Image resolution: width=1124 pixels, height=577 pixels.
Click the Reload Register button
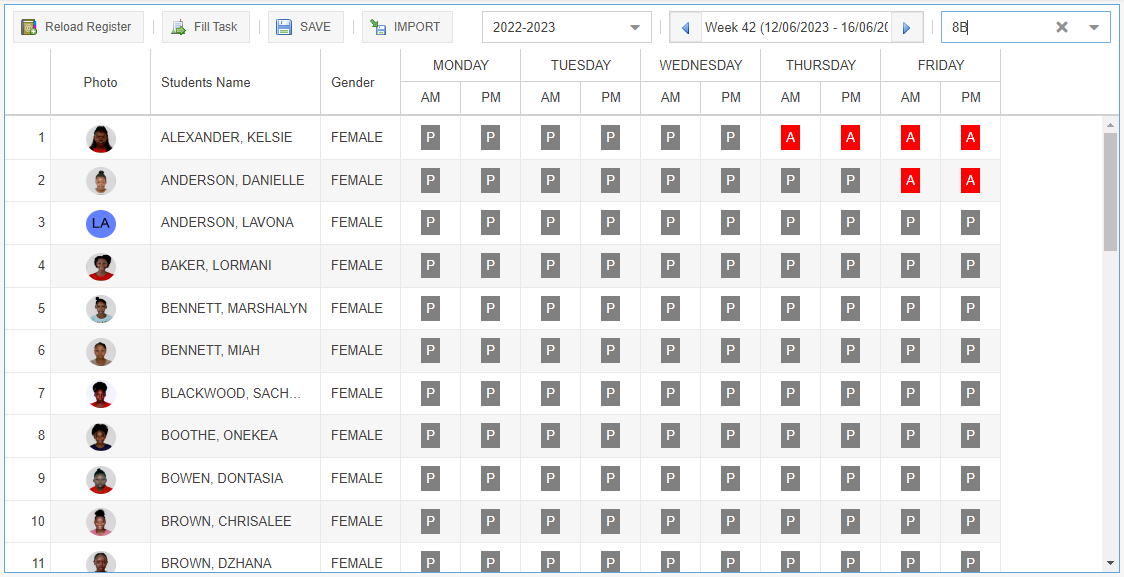(77, 27)
